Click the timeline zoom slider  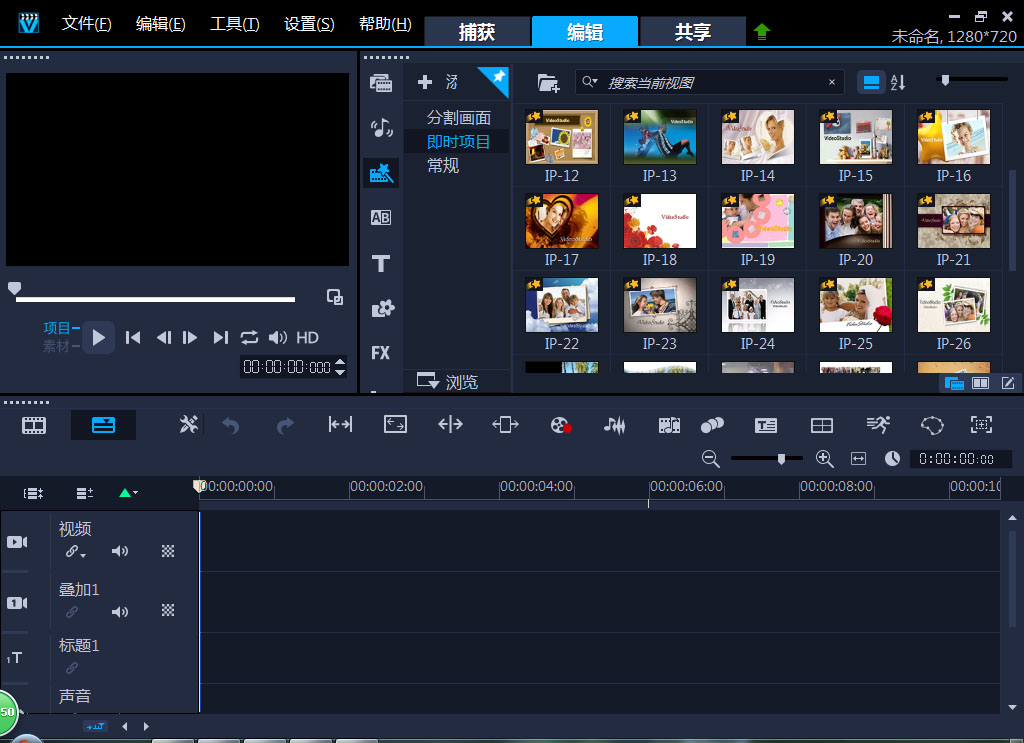(782, 458)
